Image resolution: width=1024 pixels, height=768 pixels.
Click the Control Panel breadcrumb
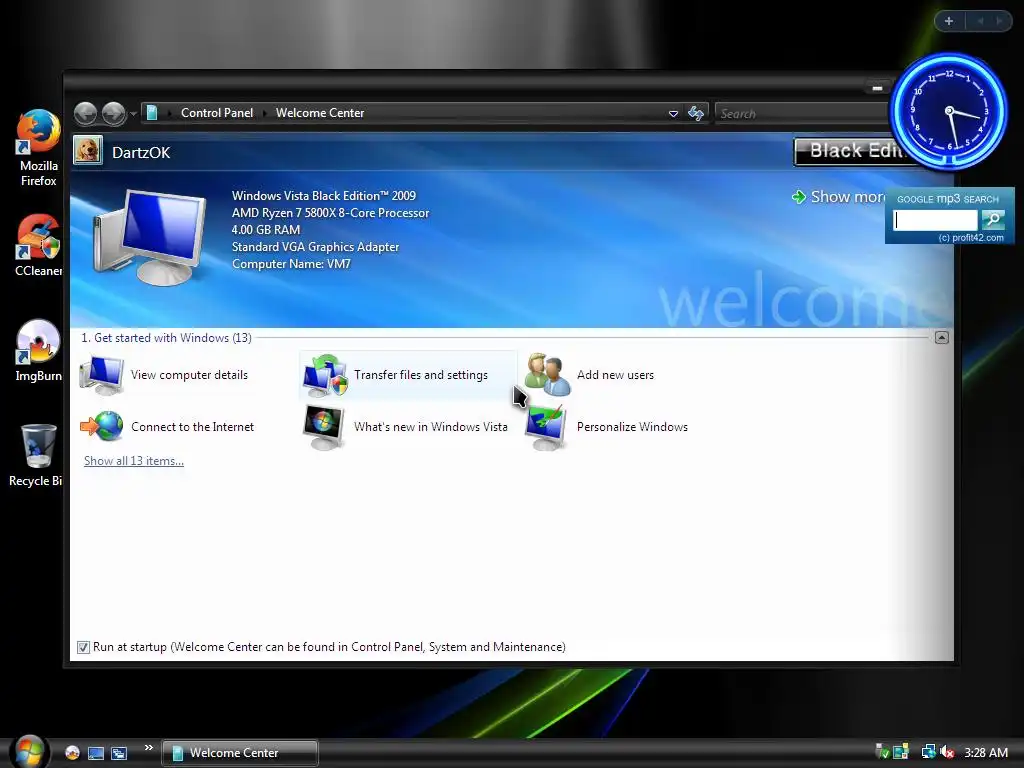(x=217, y=113)
